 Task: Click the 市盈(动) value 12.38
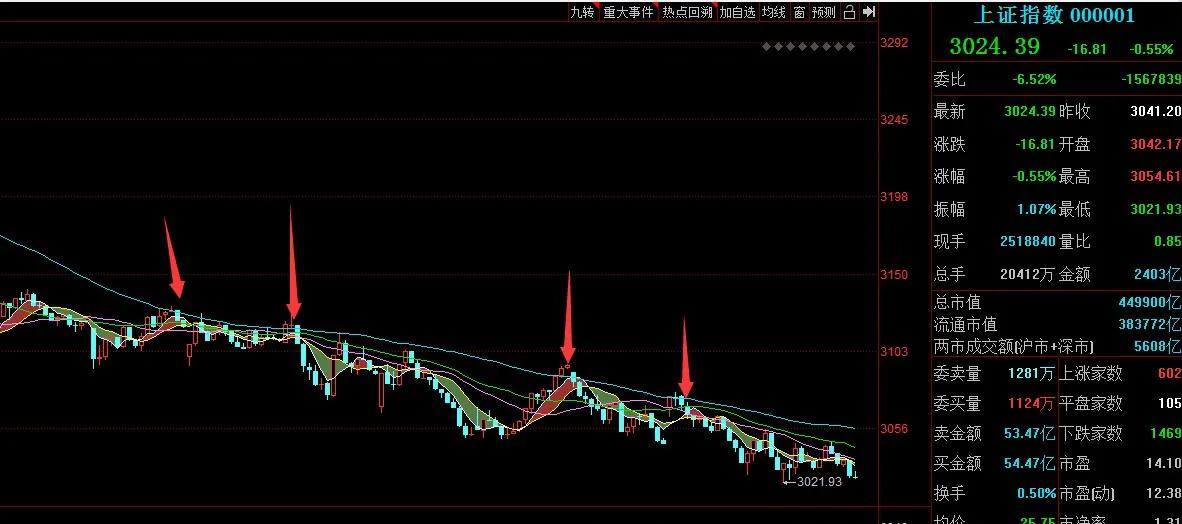1164,493
